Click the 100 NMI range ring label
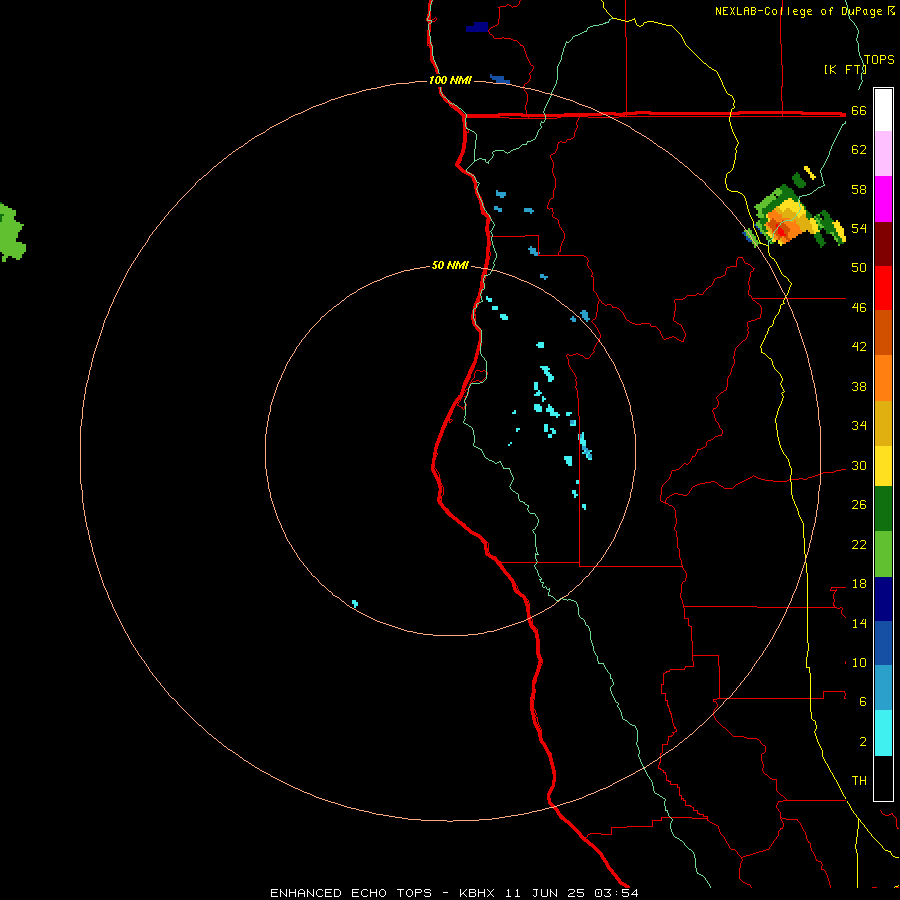Viewport: 900px width, 900px height. pos(450,80)
